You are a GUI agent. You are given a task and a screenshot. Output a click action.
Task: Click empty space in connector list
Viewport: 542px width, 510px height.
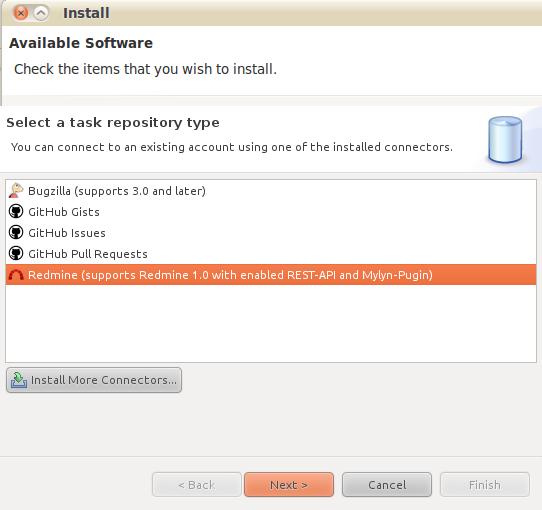(271, 323)
